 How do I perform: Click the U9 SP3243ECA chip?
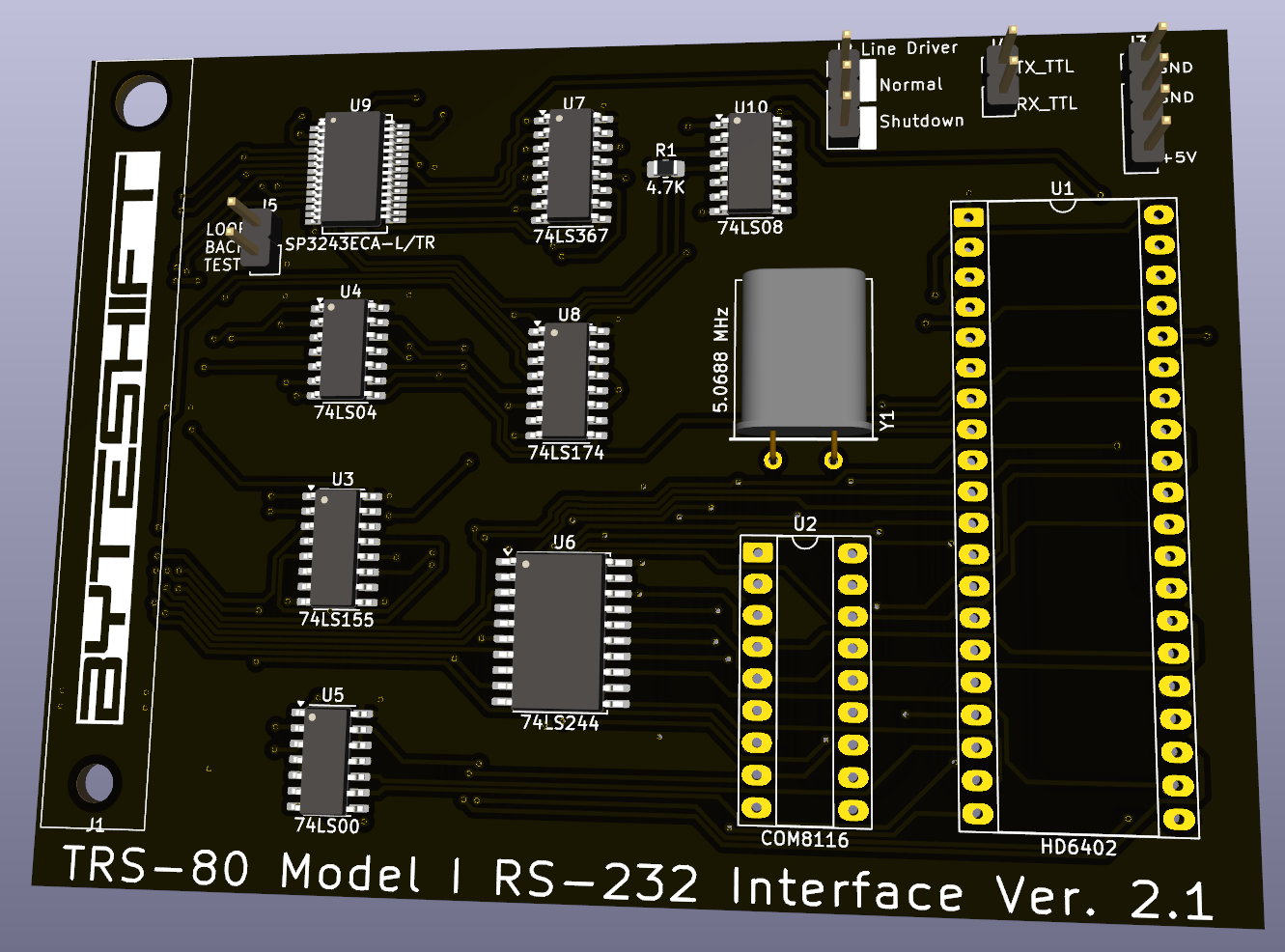[x=356, y=169]
